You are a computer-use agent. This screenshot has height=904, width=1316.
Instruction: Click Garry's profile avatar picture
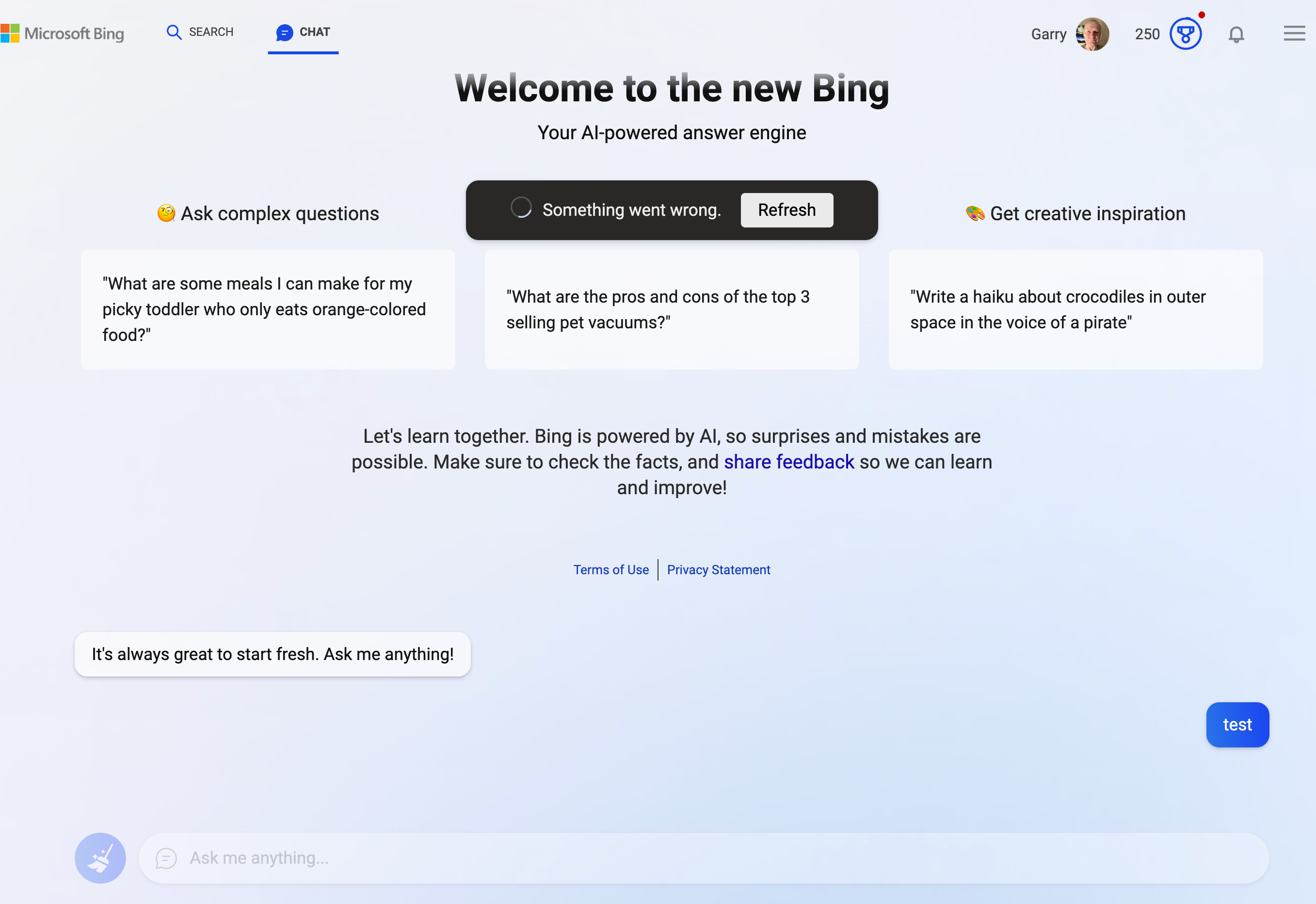pyautogui.click(x=1093, y=34)
